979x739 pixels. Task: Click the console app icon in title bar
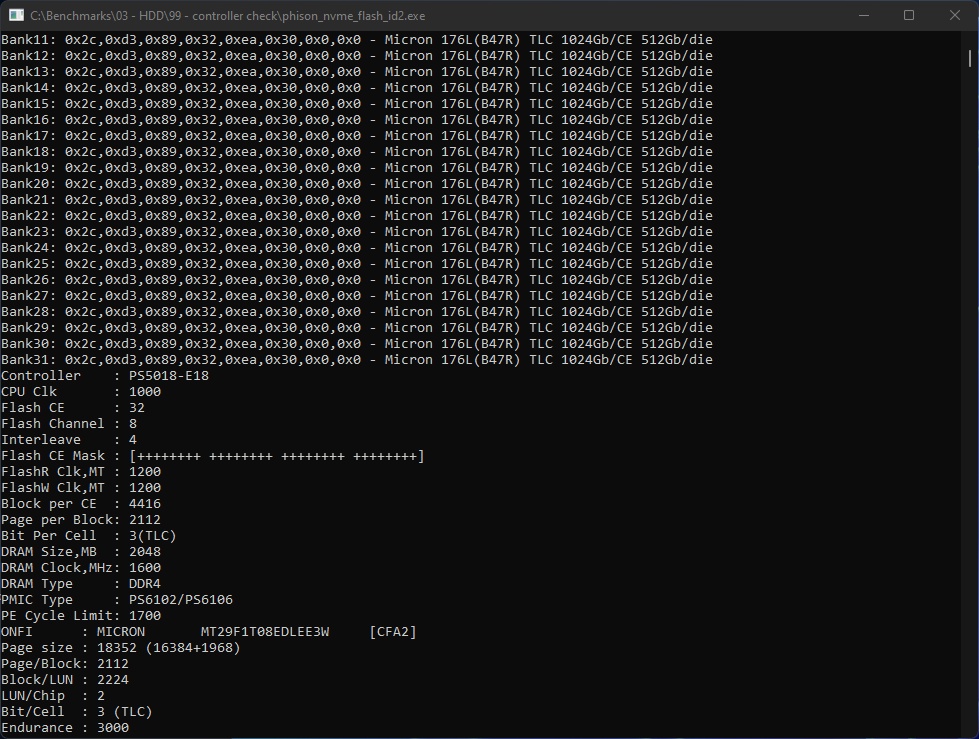16,16
